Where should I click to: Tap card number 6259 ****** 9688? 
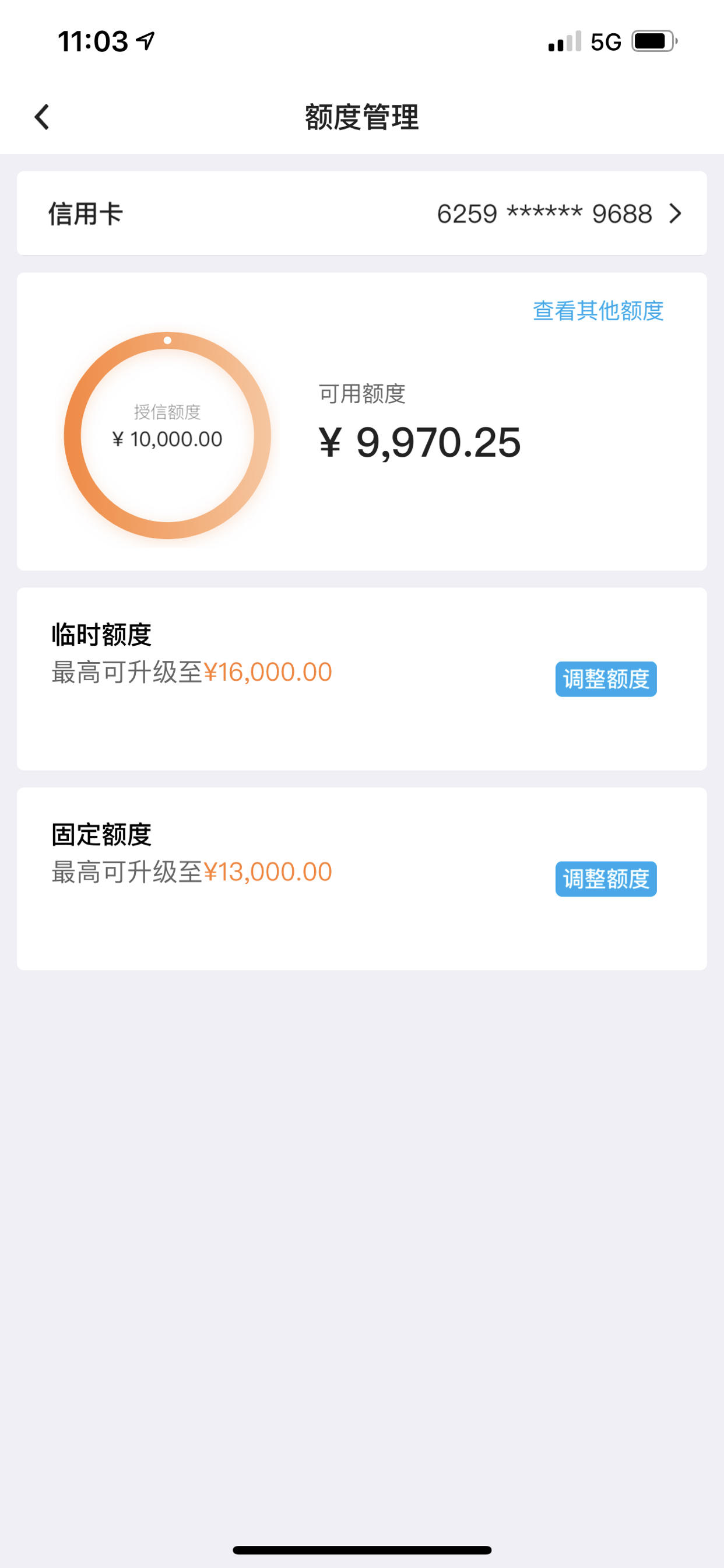[x=544, y=213]
